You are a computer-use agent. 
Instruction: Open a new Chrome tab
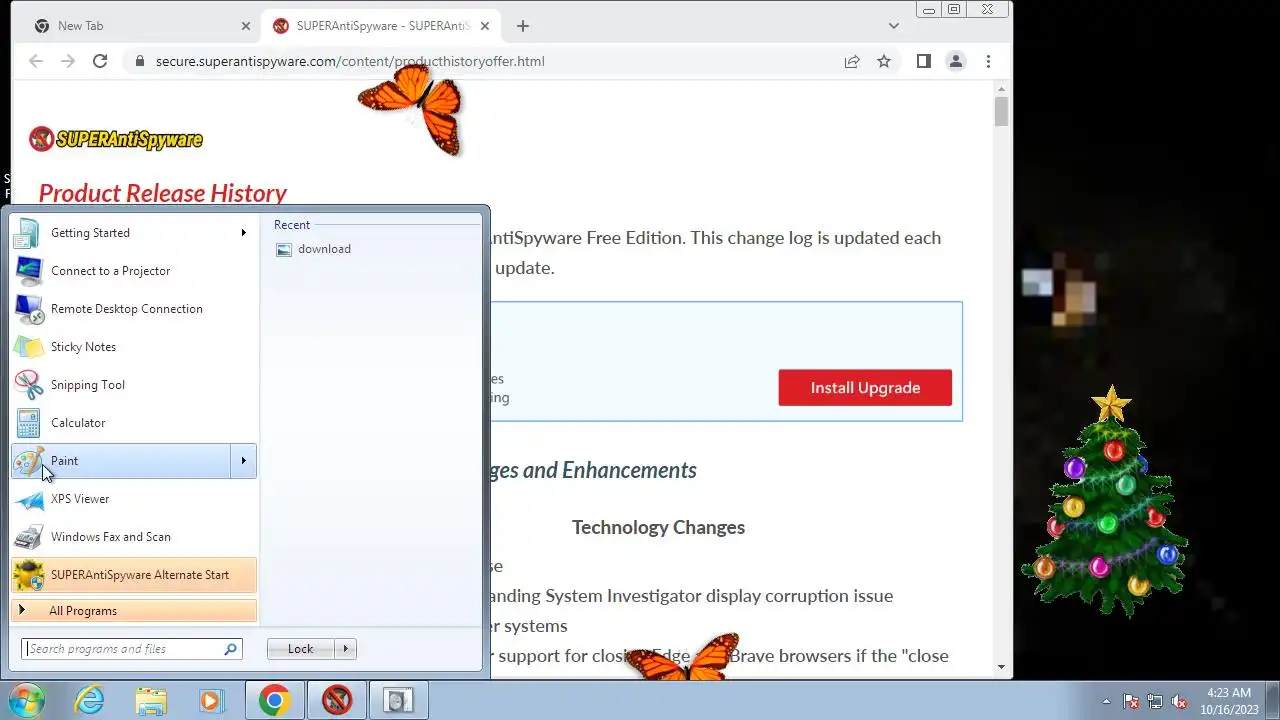pyautogui.click(x=523, y=26)
